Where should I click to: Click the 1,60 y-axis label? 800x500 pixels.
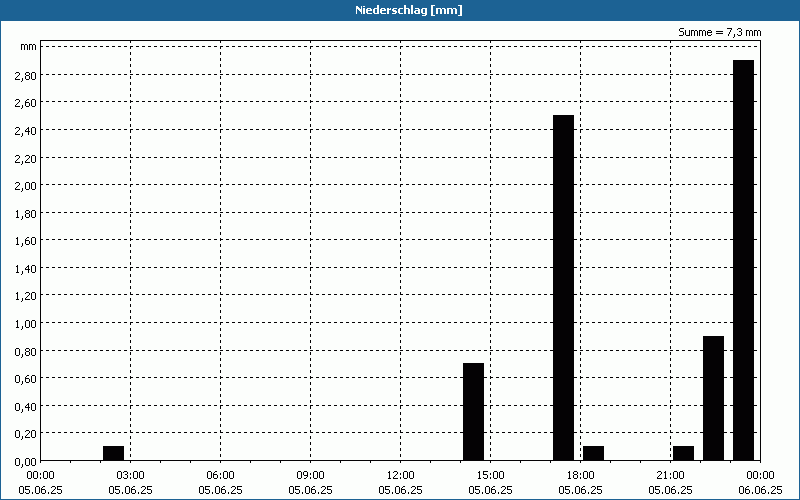(26, 241)
